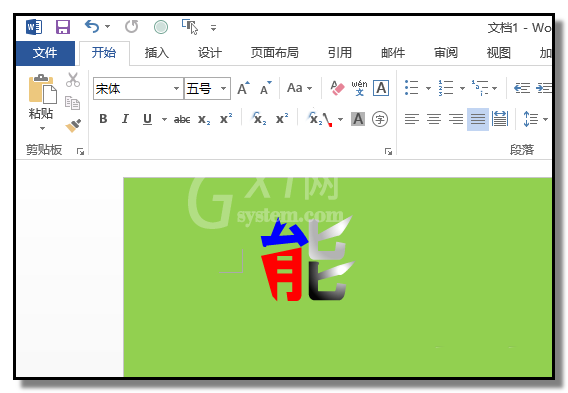Toggle abc strikethrough
The image size is (568, 393).
click(182, 119)
